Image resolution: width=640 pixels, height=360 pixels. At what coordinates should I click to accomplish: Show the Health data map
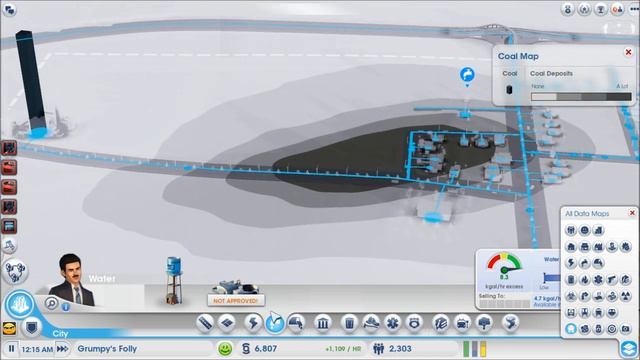[598, 280]
